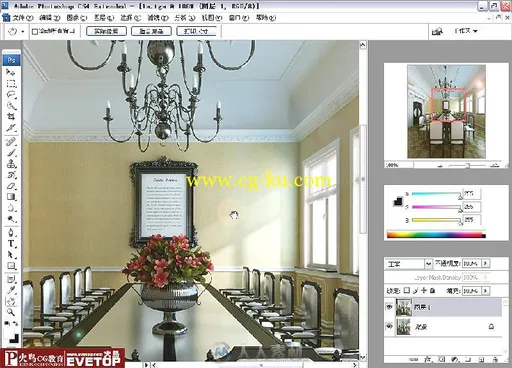Select the Hand tool in the toolbox
The image size is (512, 368).
click(11, 301)
